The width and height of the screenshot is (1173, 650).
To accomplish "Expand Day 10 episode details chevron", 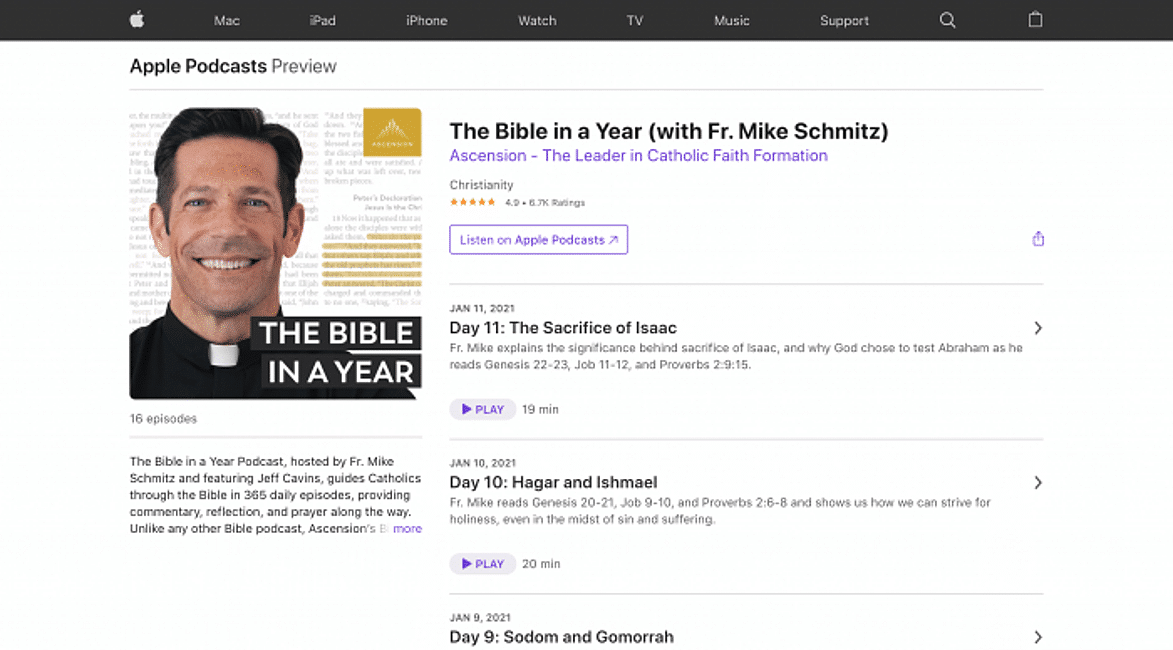I will point(1038,483).
